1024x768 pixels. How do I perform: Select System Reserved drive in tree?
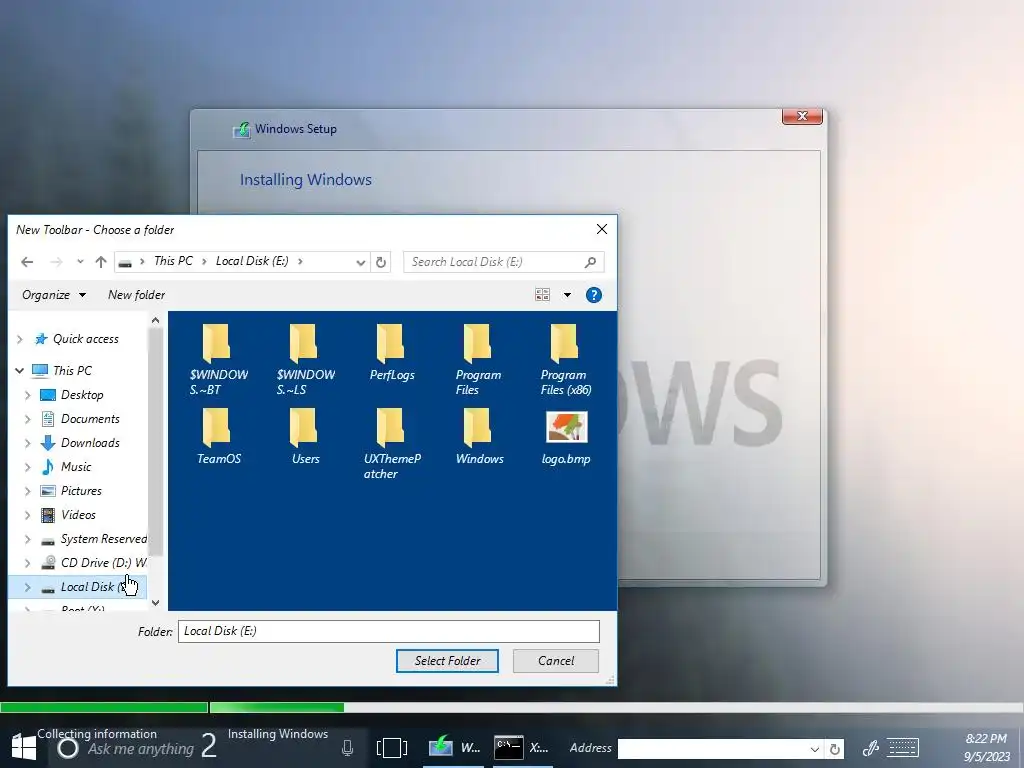[x=103, y=539]
